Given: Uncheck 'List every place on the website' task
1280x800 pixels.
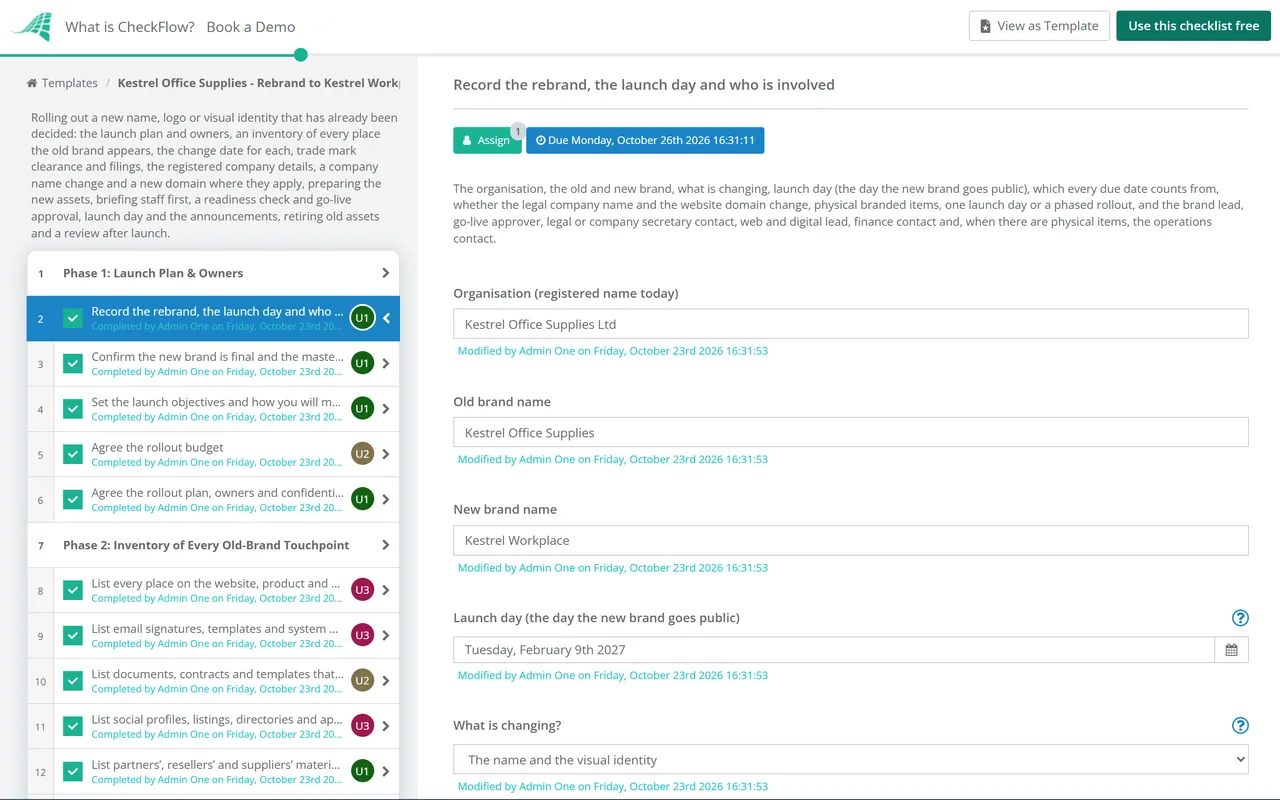Looking at the screenshot, I should 73,590.
